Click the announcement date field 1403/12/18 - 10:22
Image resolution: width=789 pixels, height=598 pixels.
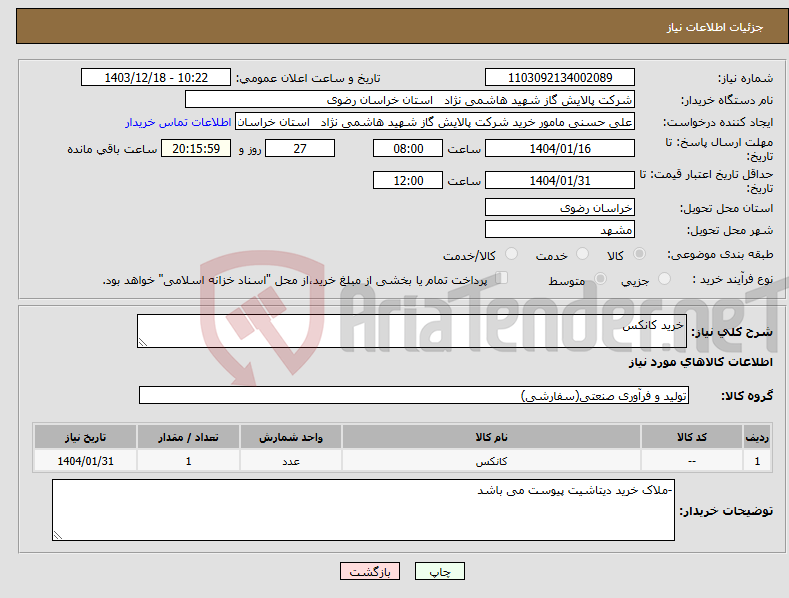(155, 78)
